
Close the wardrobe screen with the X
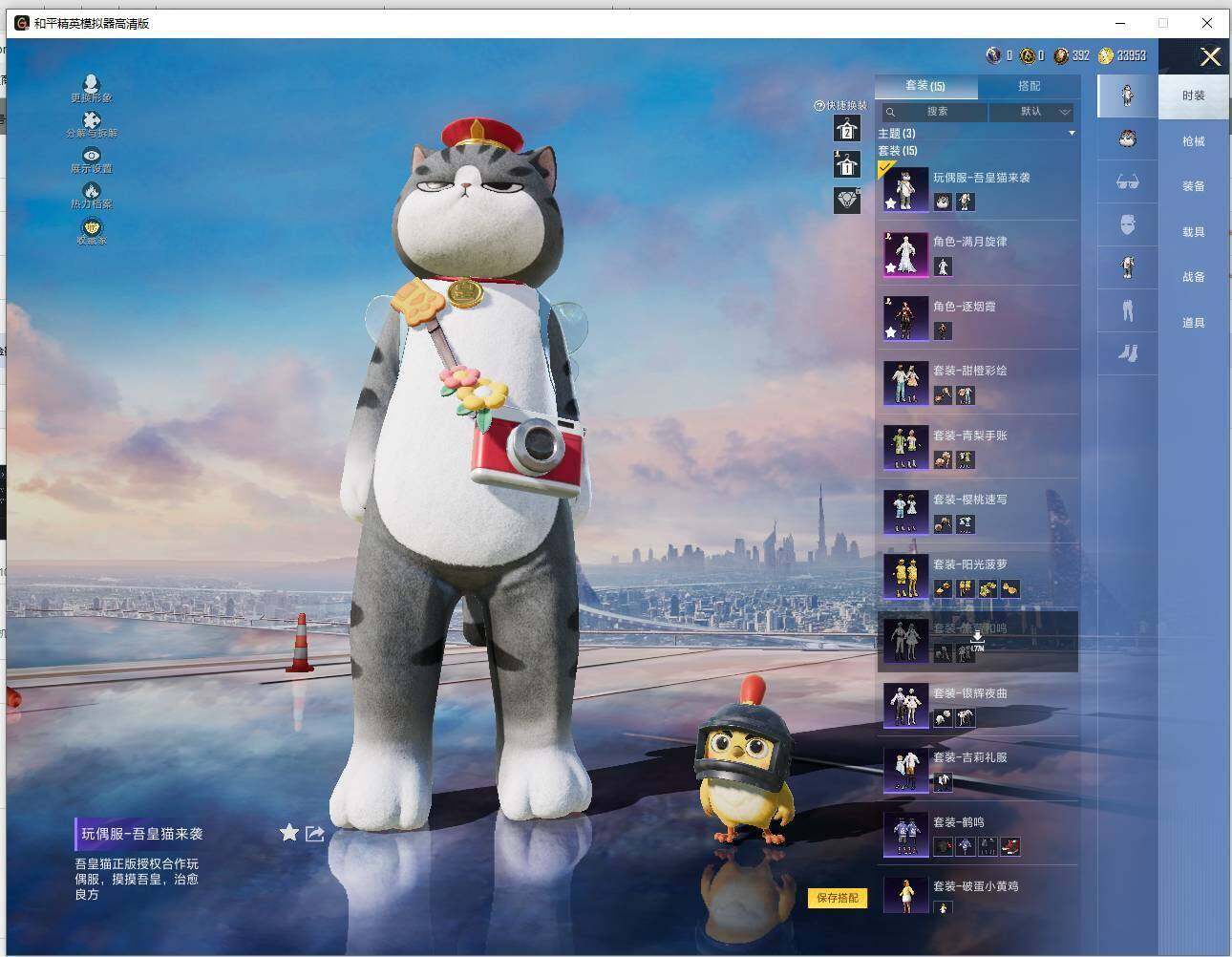(x=1210, y=57)
